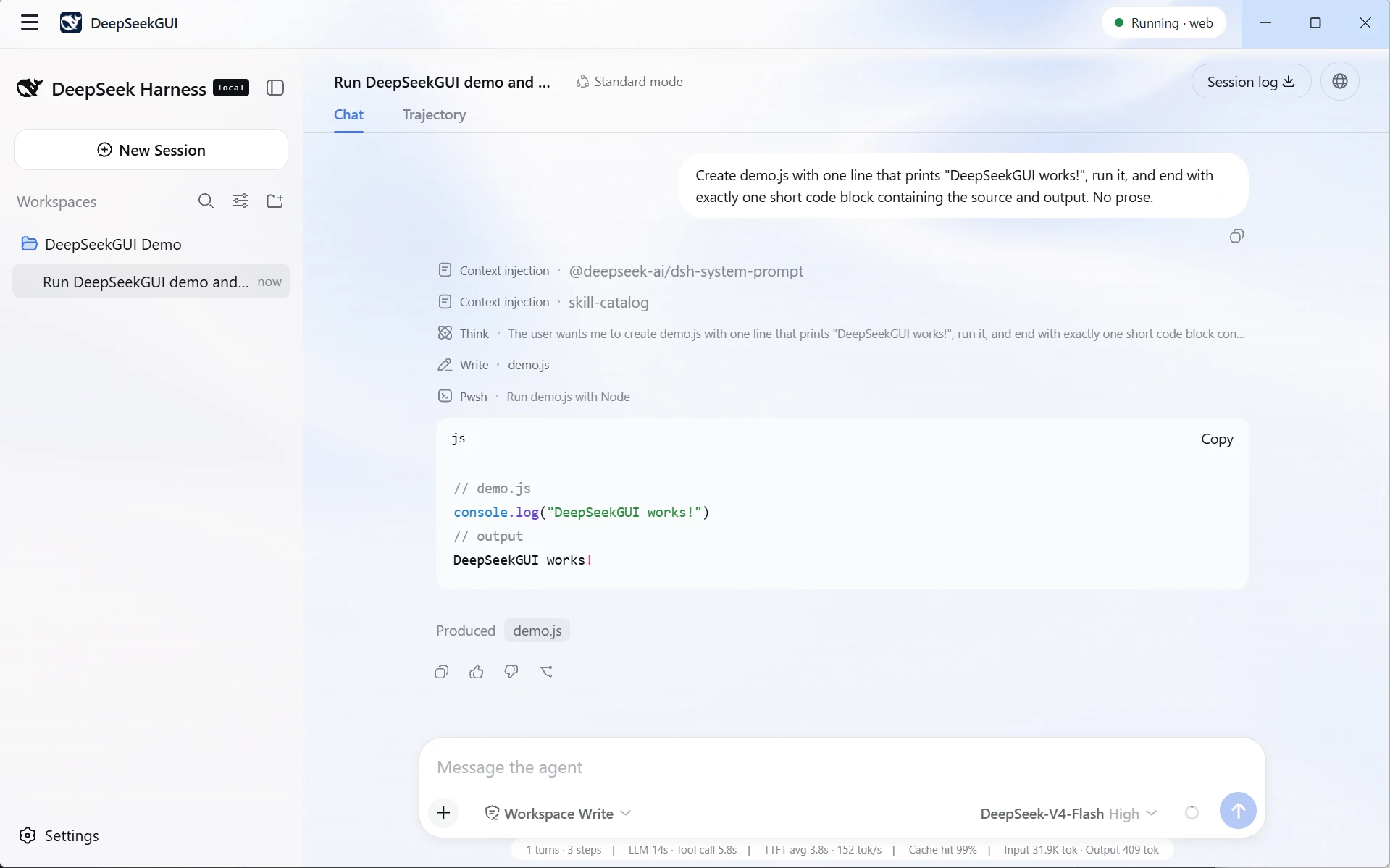1390x868 pixels.
Task: Click the 'DeepSeekGUI works!' output line
Action: pos(522,560)
